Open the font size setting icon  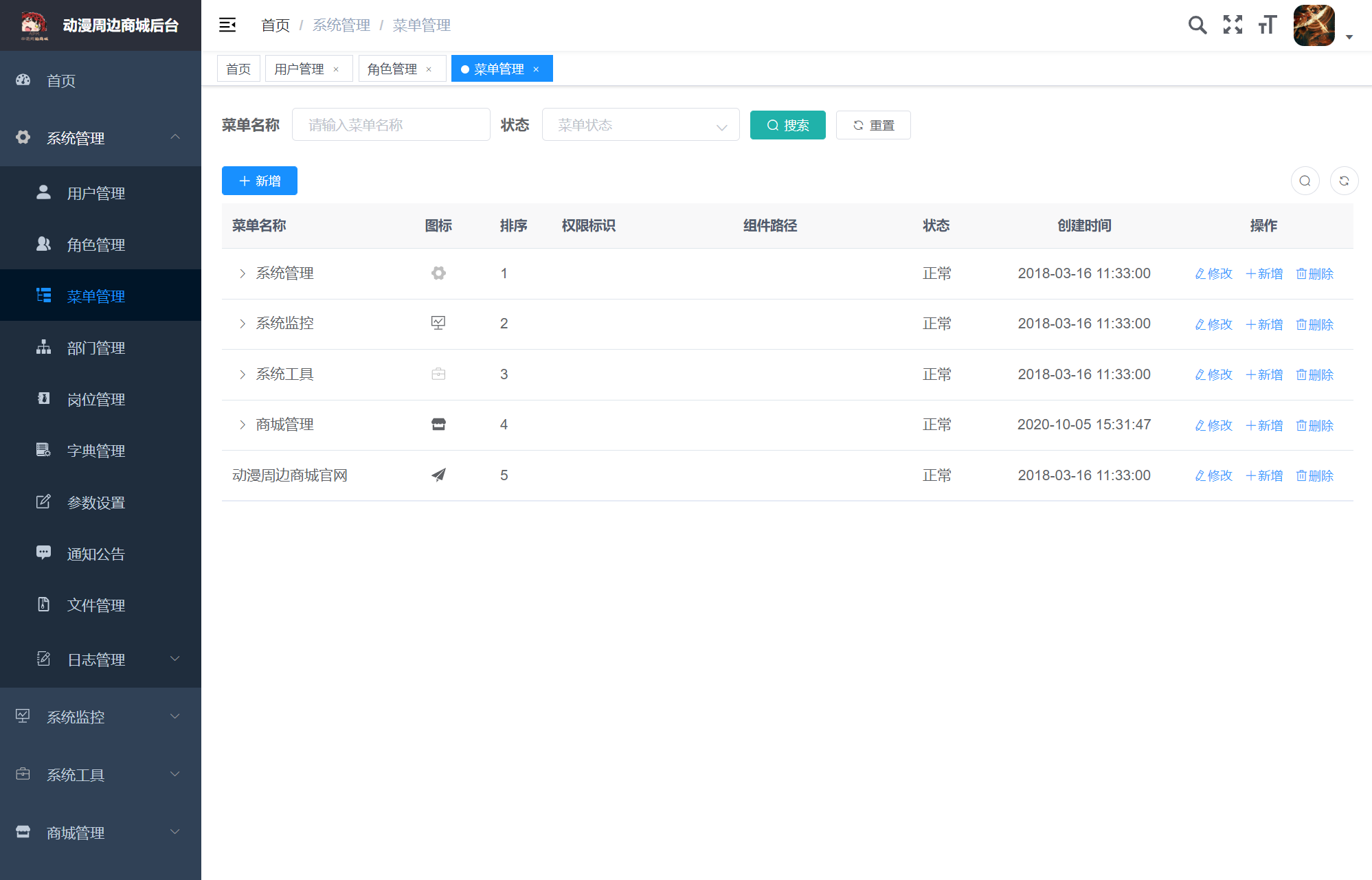point(1267,25)
